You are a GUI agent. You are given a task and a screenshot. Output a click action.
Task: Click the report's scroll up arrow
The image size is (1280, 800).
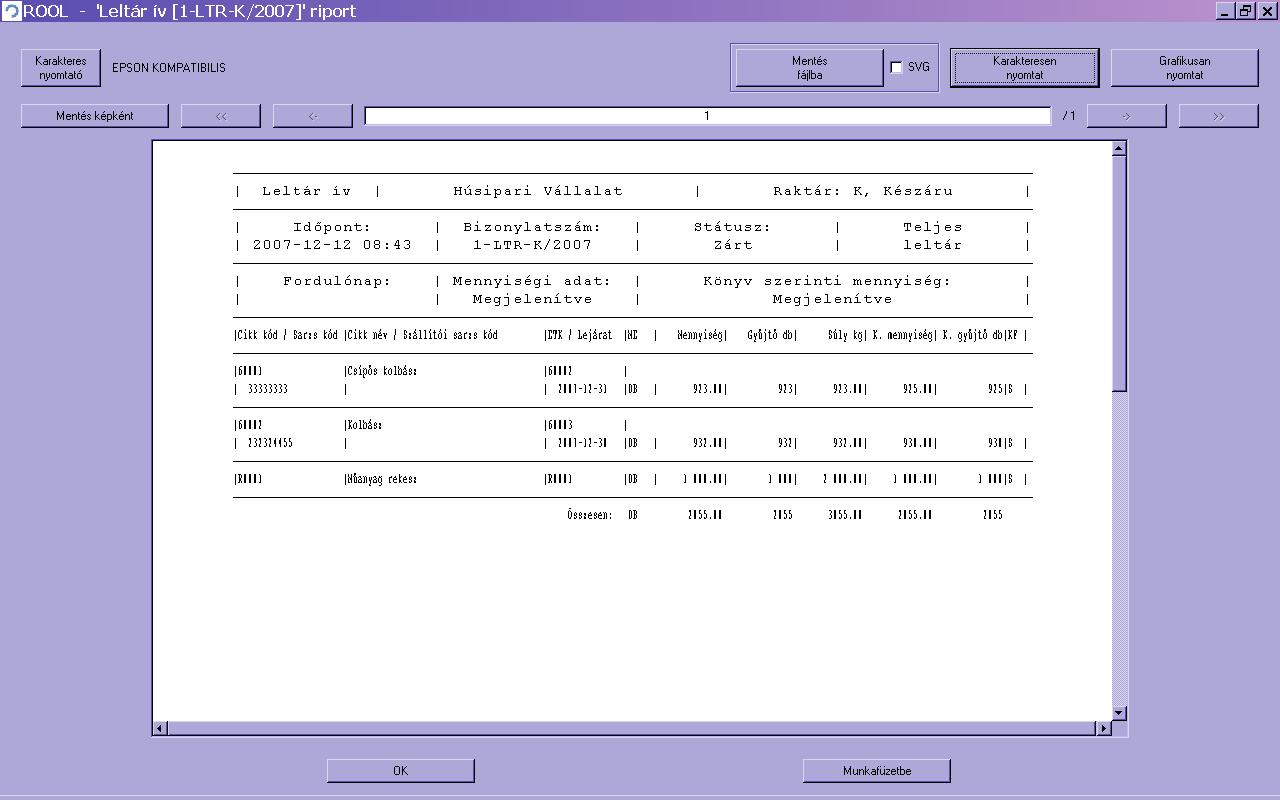[1119, 149]
